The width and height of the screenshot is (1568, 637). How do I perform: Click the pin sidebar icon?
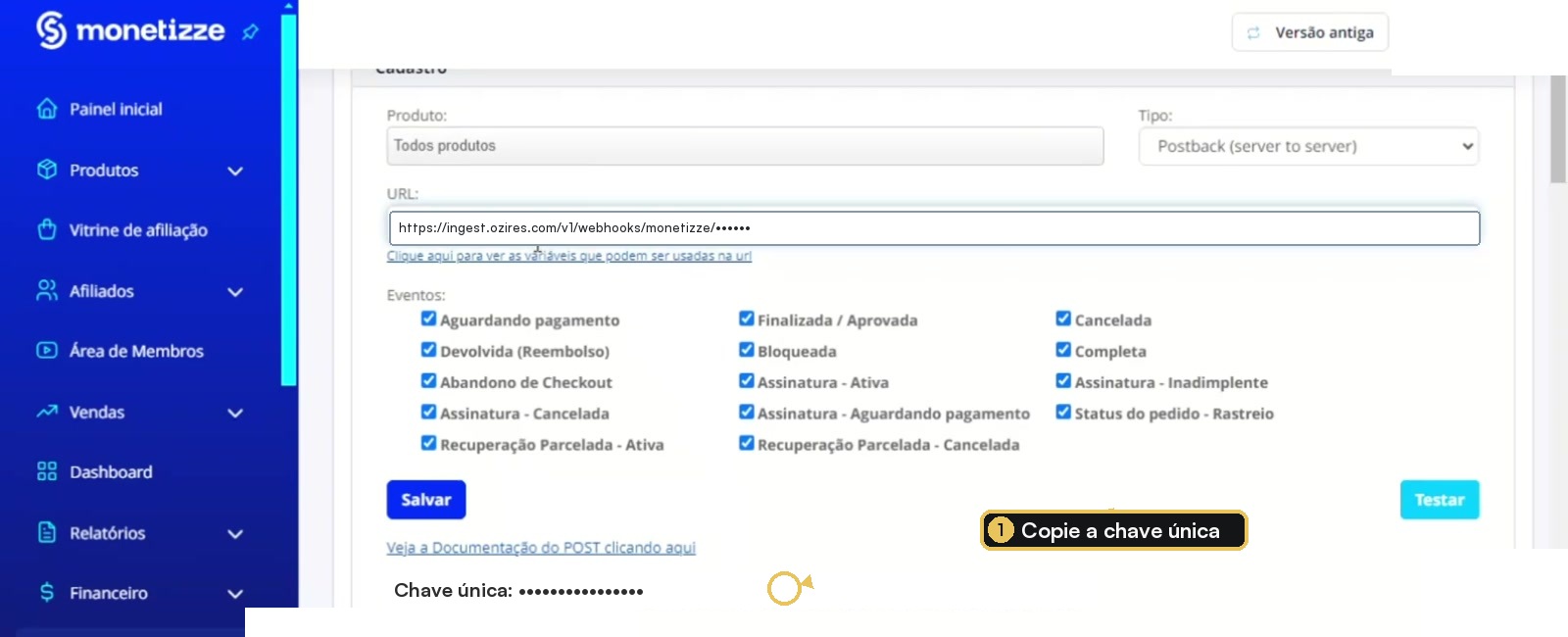coord(250,32)
